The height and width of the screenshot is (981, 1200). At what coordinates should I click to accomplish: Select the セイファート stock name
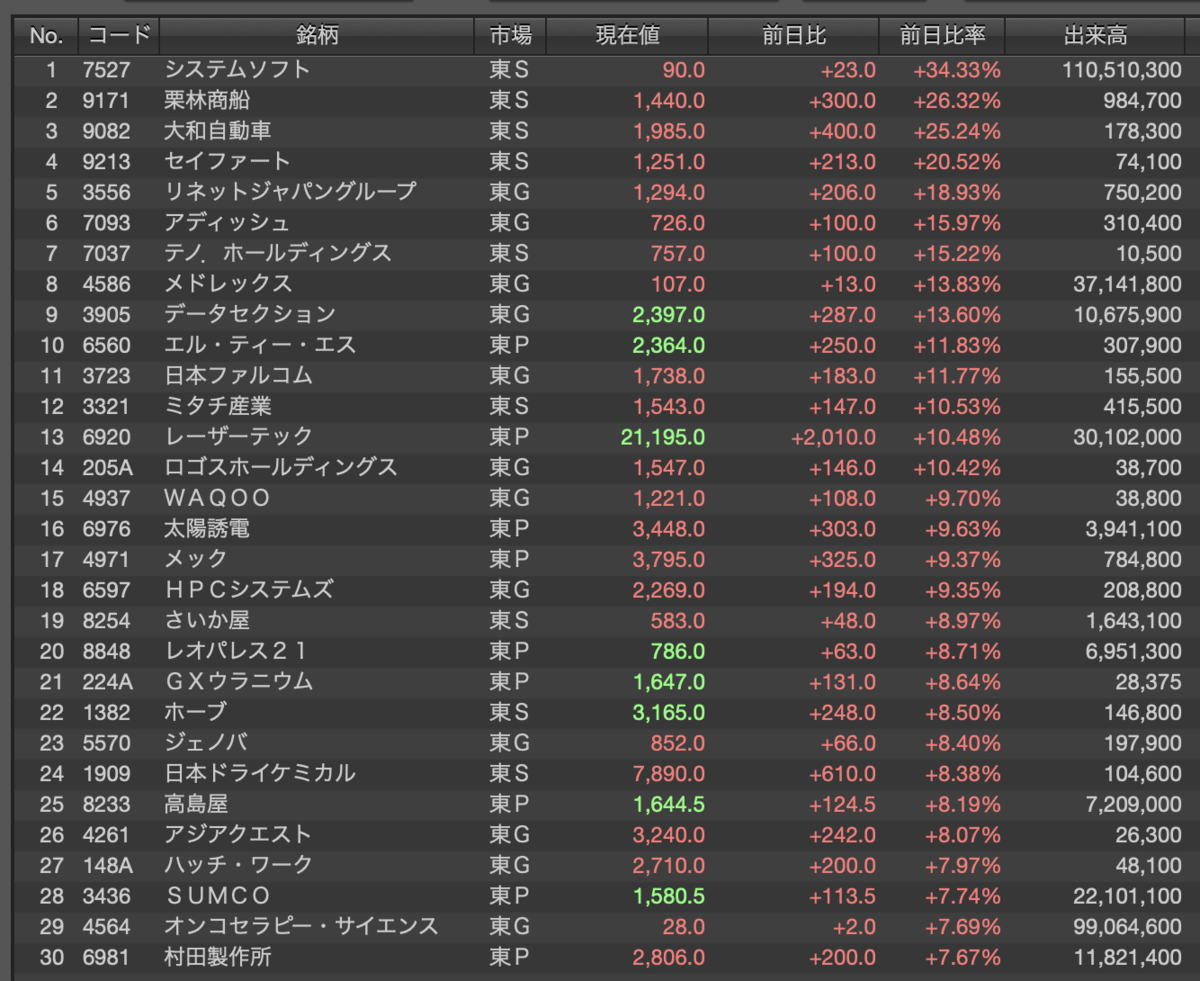[227, 161]
